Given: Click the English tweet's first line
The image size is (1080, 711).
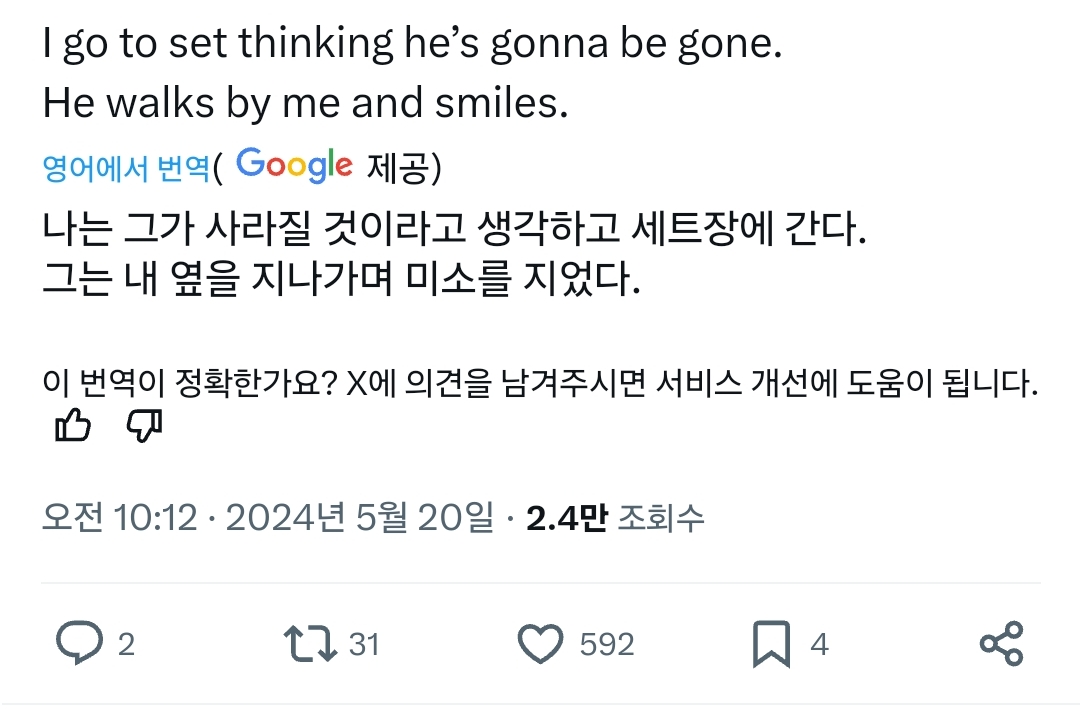Looking at the screenshot, I should pyautogui.click(x=411, y=45).
